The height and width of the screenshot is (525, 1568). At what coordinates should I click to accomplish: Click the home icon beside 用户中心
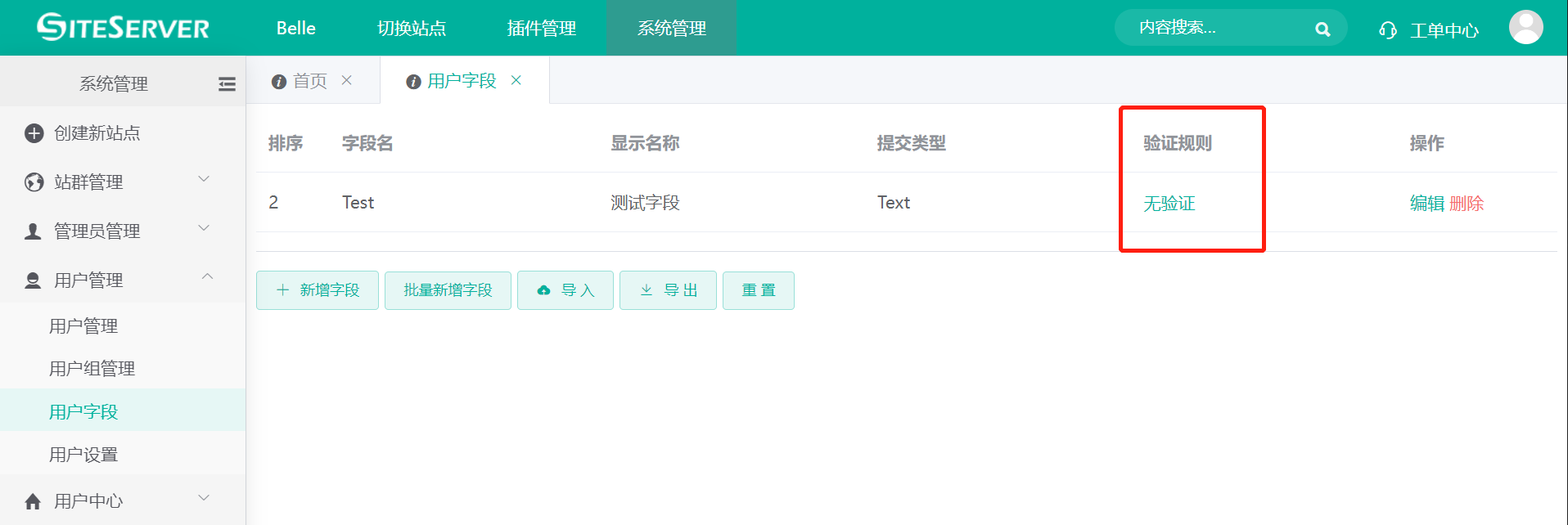pos(33,501)
